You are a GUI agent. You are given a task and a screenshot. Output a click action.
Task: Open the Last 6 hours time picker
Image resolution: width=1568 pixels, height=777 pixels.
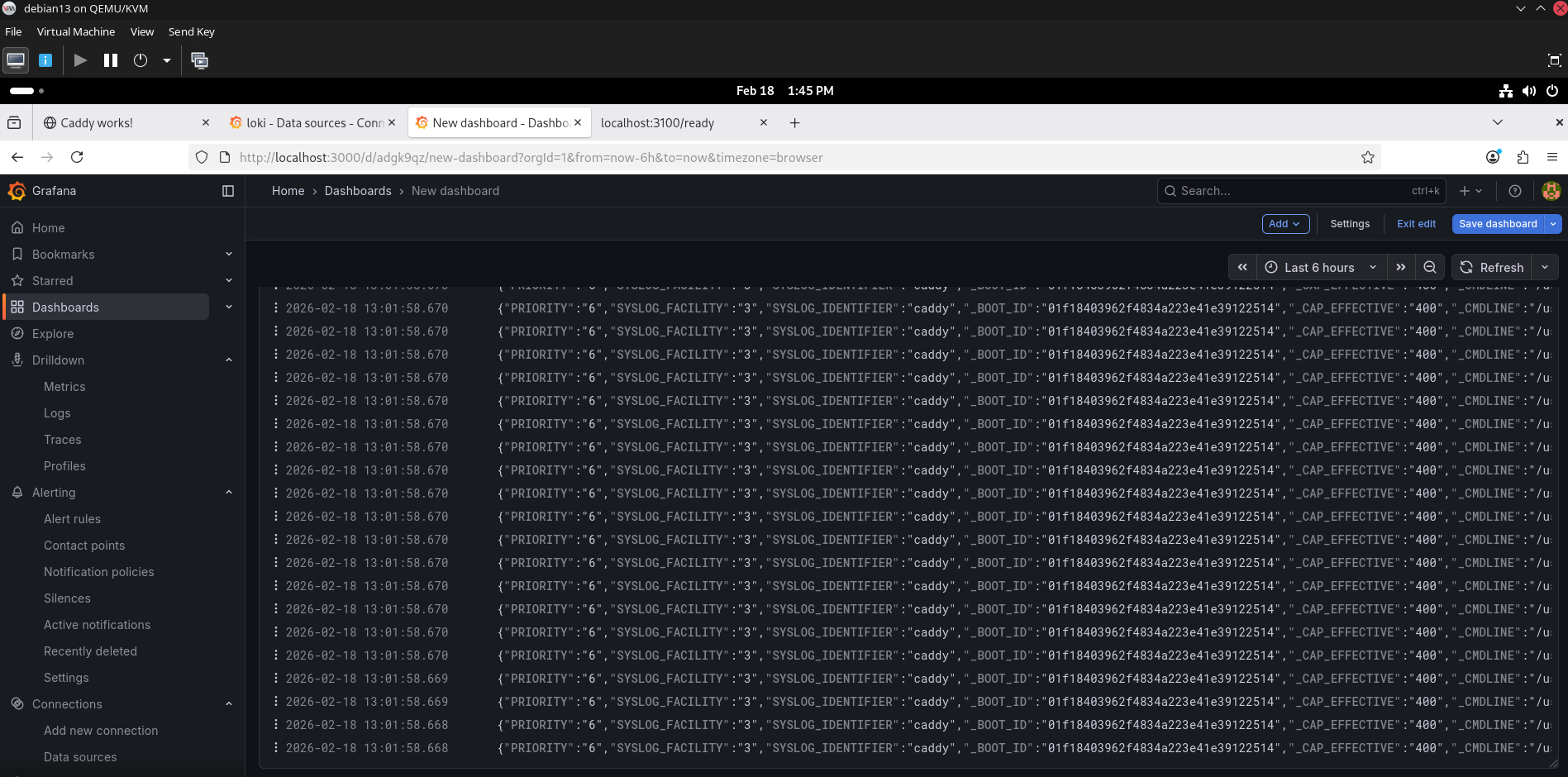(x=1320, y=267)
